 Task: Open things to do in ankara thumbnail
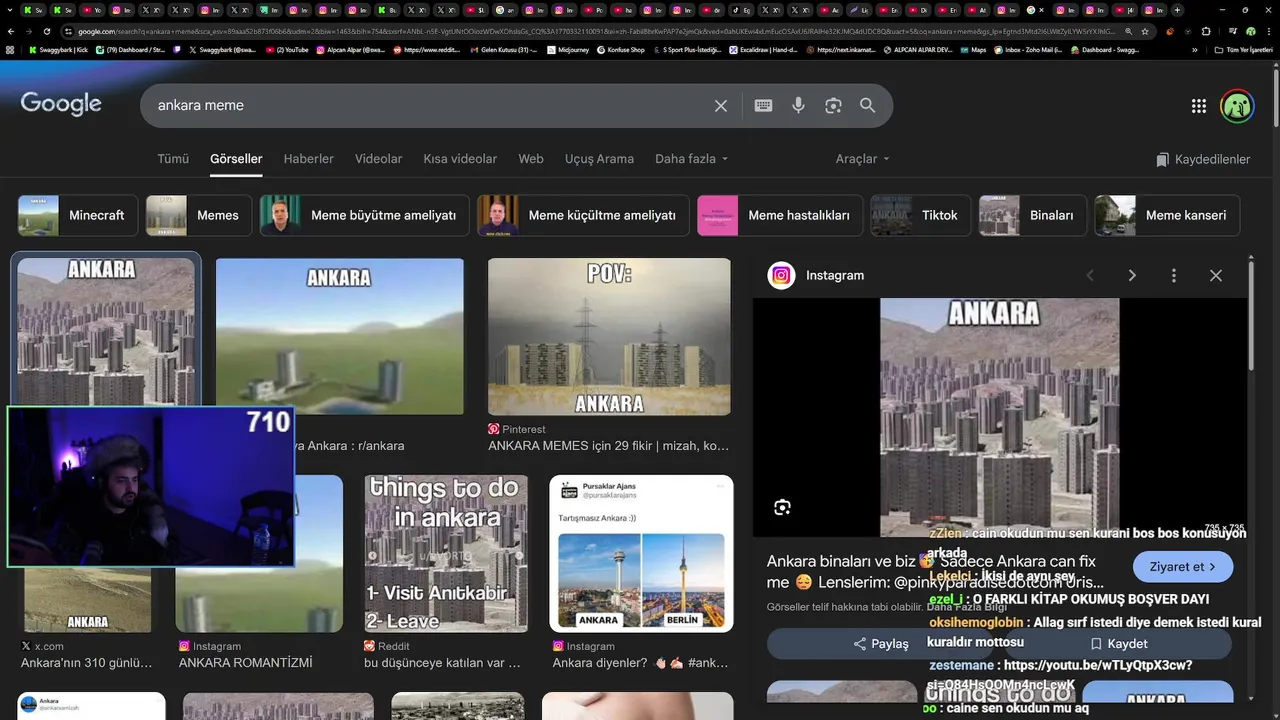point(446,553)
